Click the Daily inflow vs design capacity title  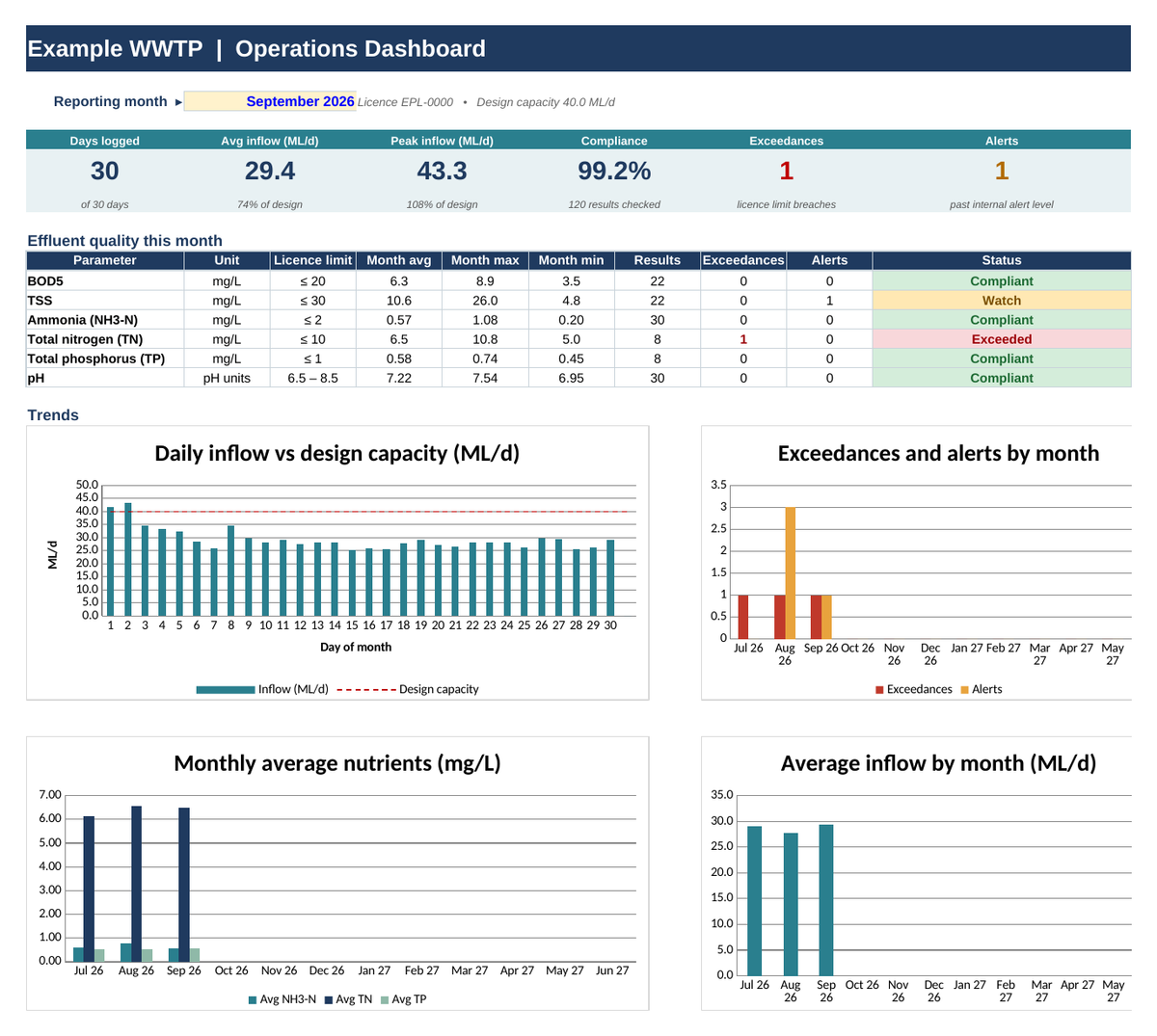click(337, 453)
